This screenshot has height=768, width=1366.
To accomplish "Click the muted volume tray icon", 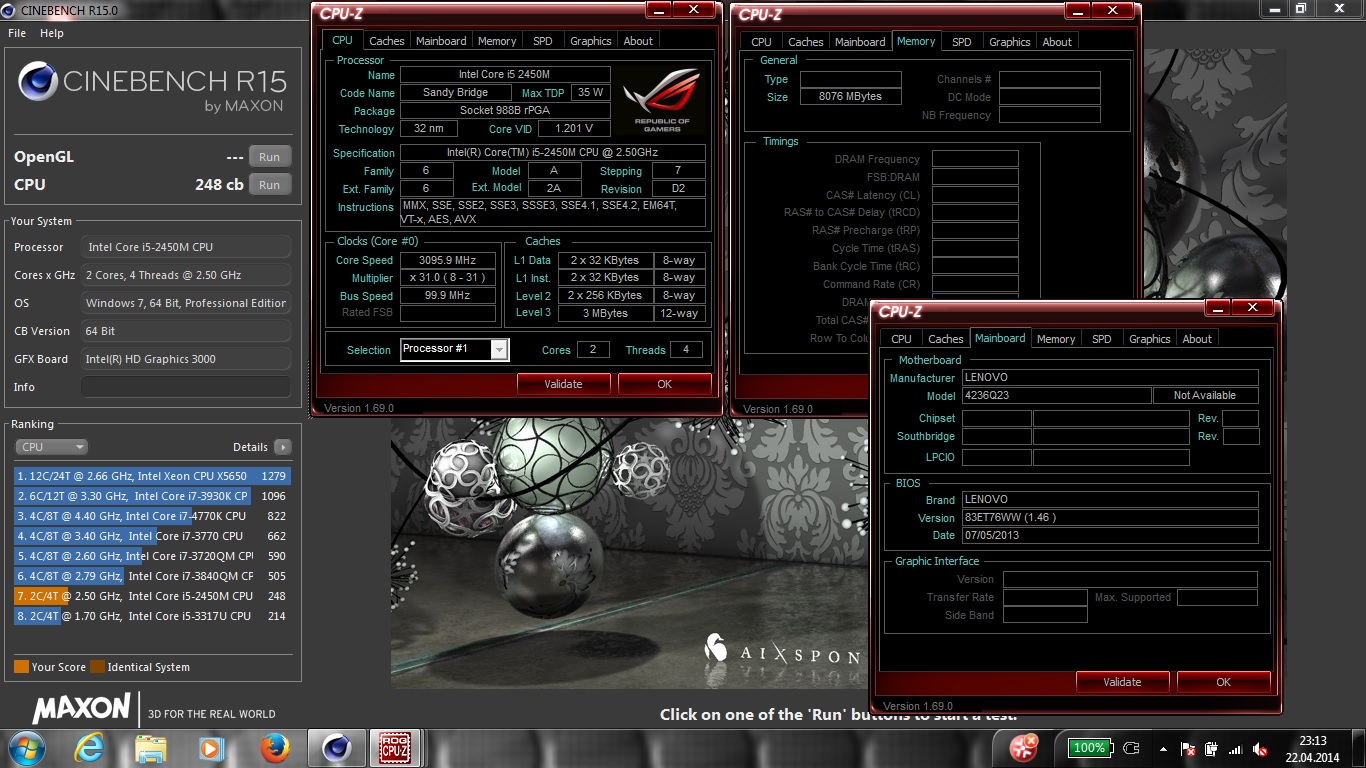I will pyautogui.click(x=1260, y=748).
